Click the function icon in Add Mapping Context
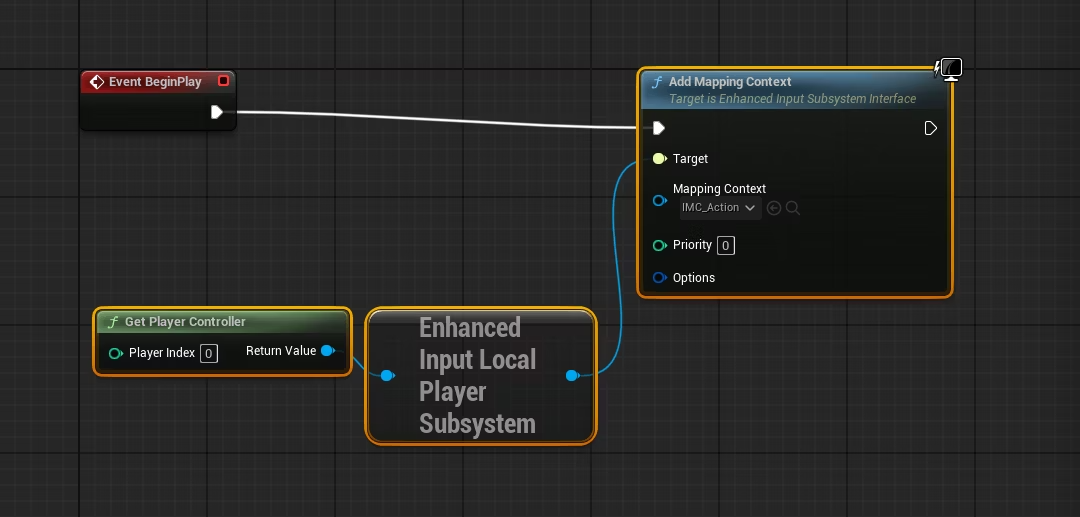Screen dimensions: 1080x517 click(656, 82)
